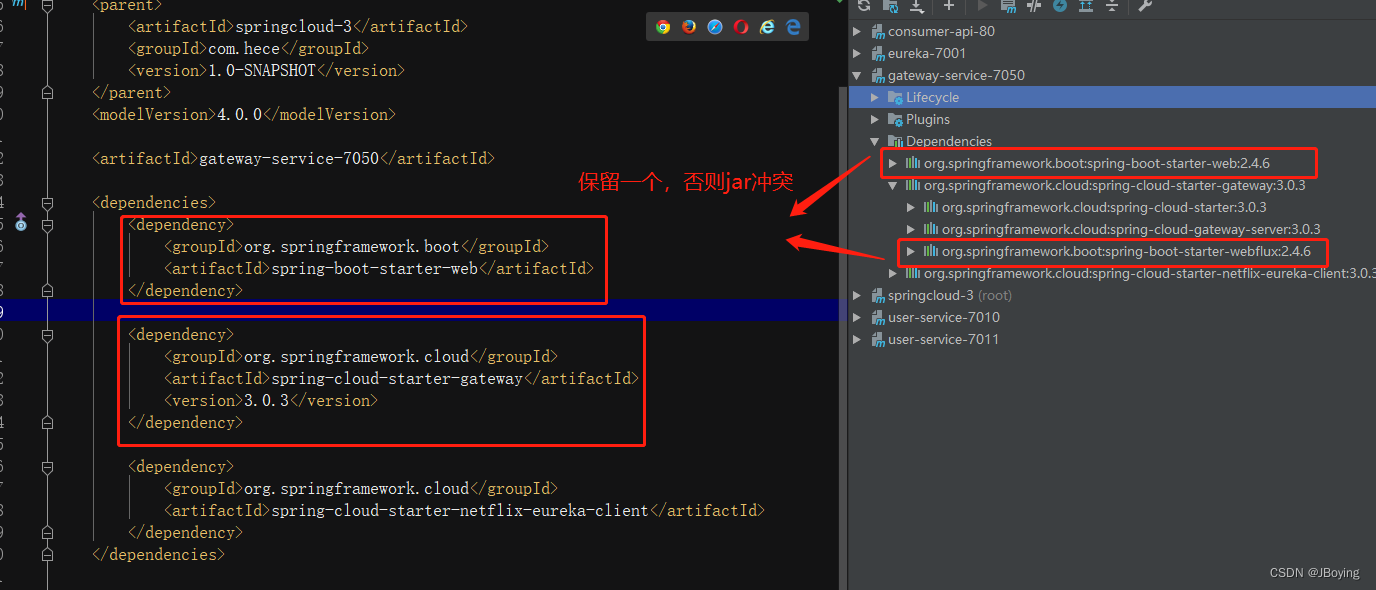This screenshot has width=1376, height=590.
Task: Add Maven project with plus icon
Action: tap(949, 5)
